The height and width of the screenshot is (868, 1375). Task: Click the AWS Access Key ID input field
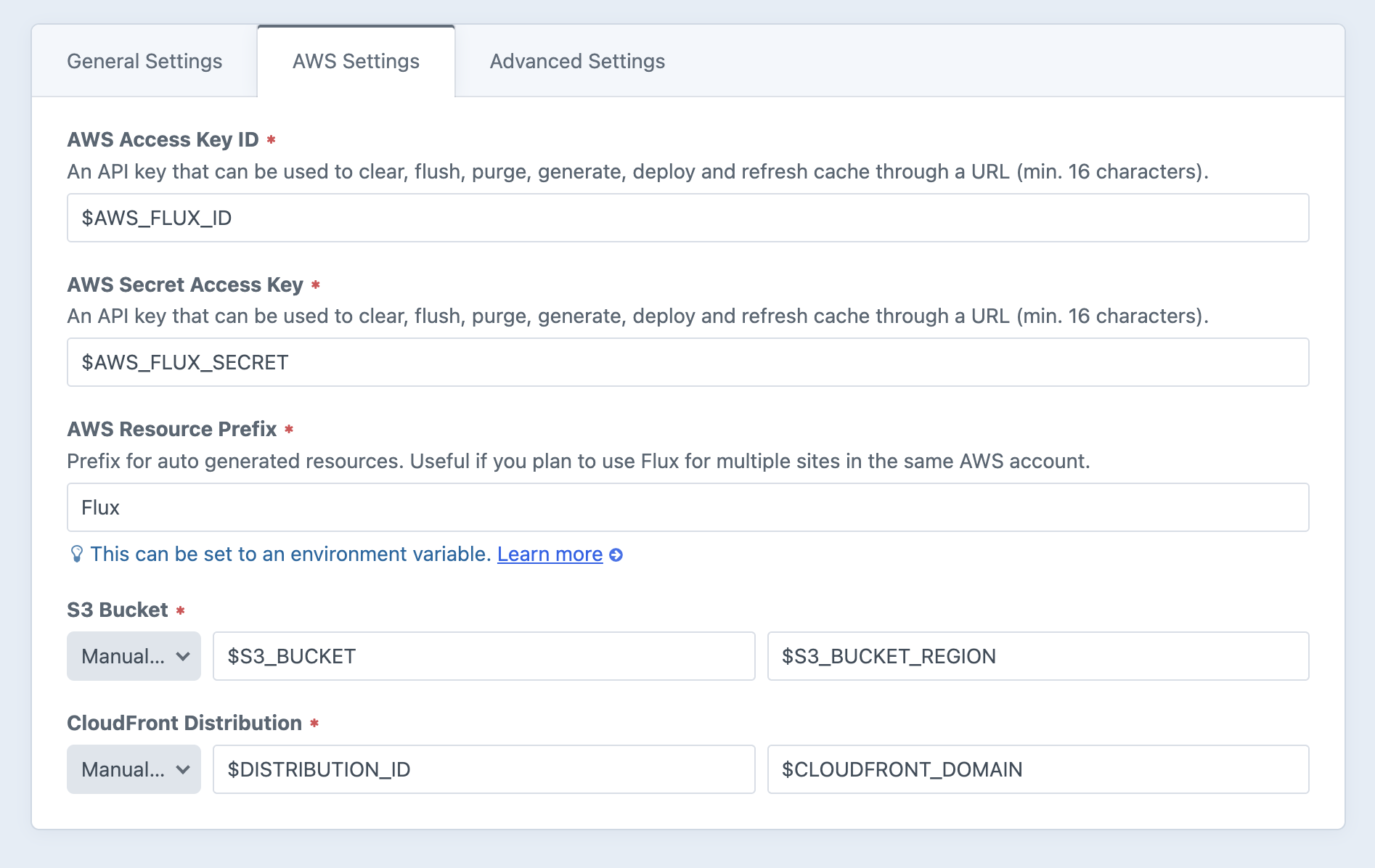click(x=687, y=218)
